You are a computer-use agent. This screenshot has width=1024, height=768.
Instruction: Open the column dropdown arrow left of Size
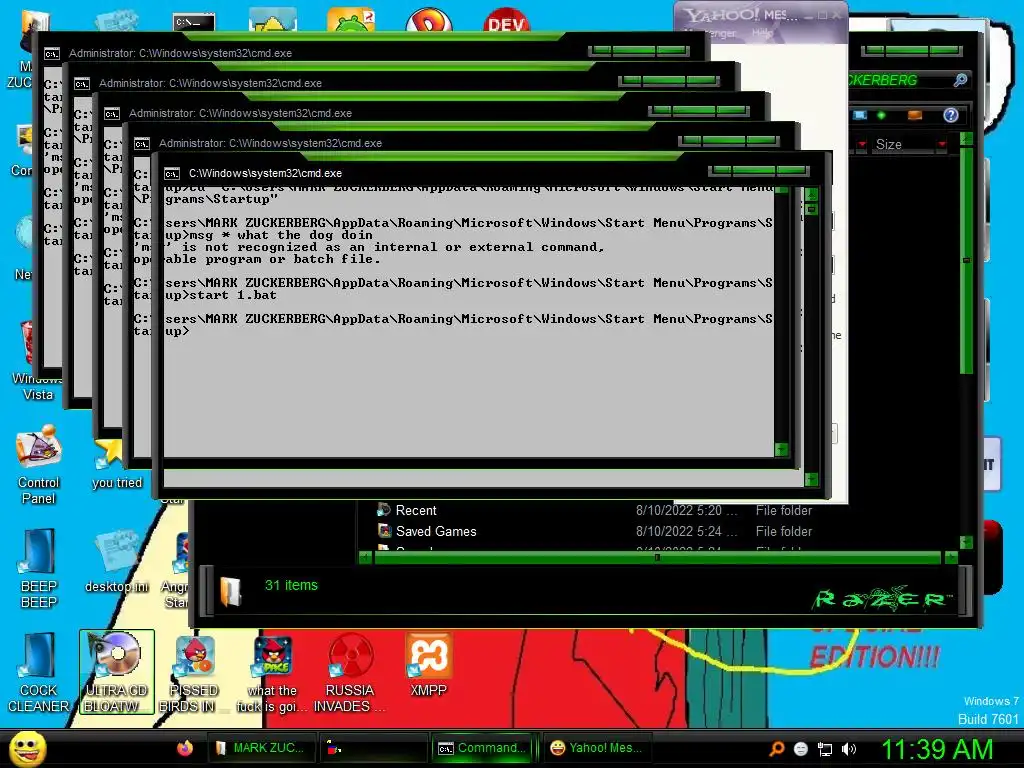pos(862,144)
